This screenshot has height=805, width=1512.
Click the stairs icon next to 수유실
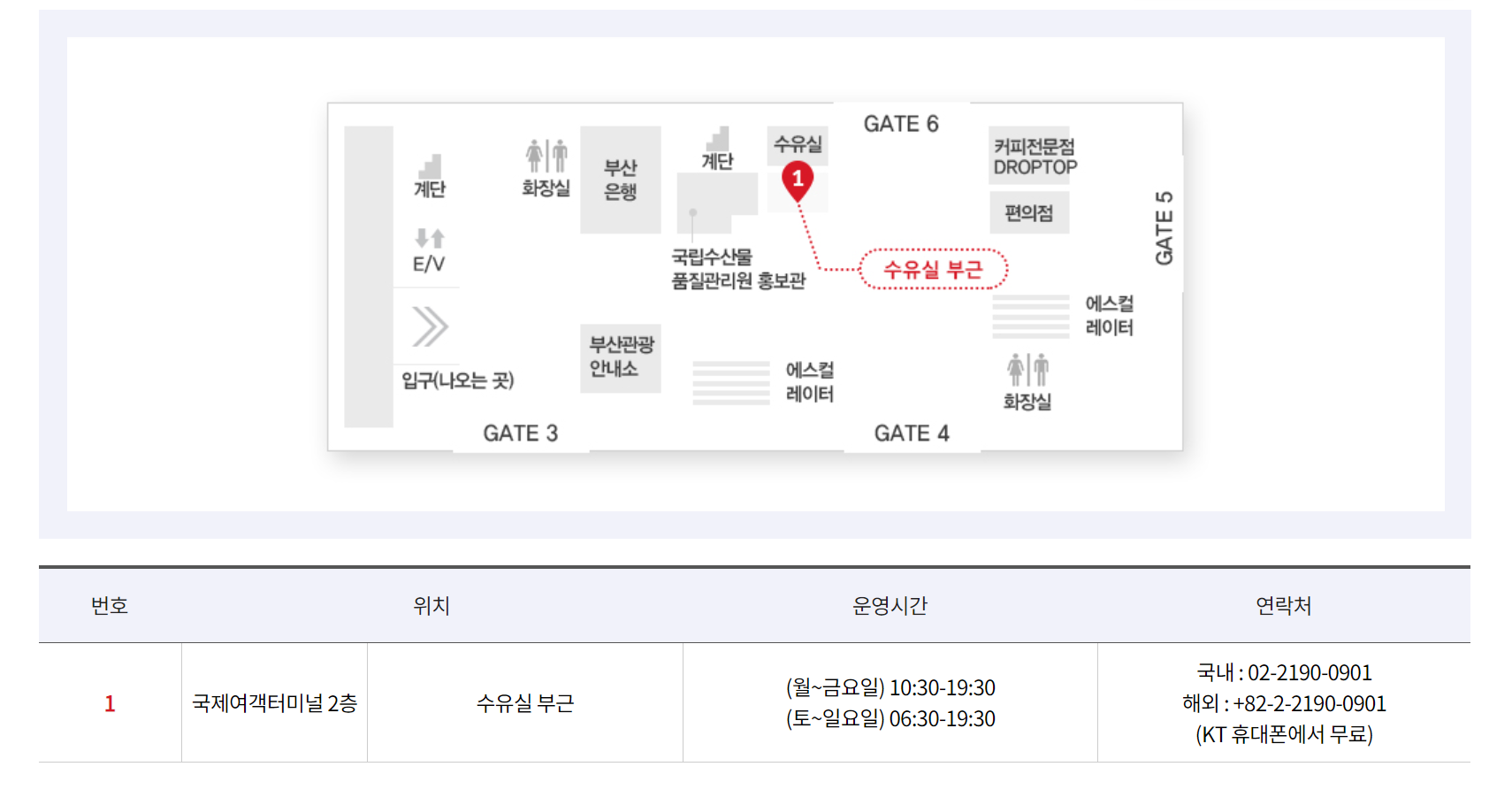[x=718, y=138]
